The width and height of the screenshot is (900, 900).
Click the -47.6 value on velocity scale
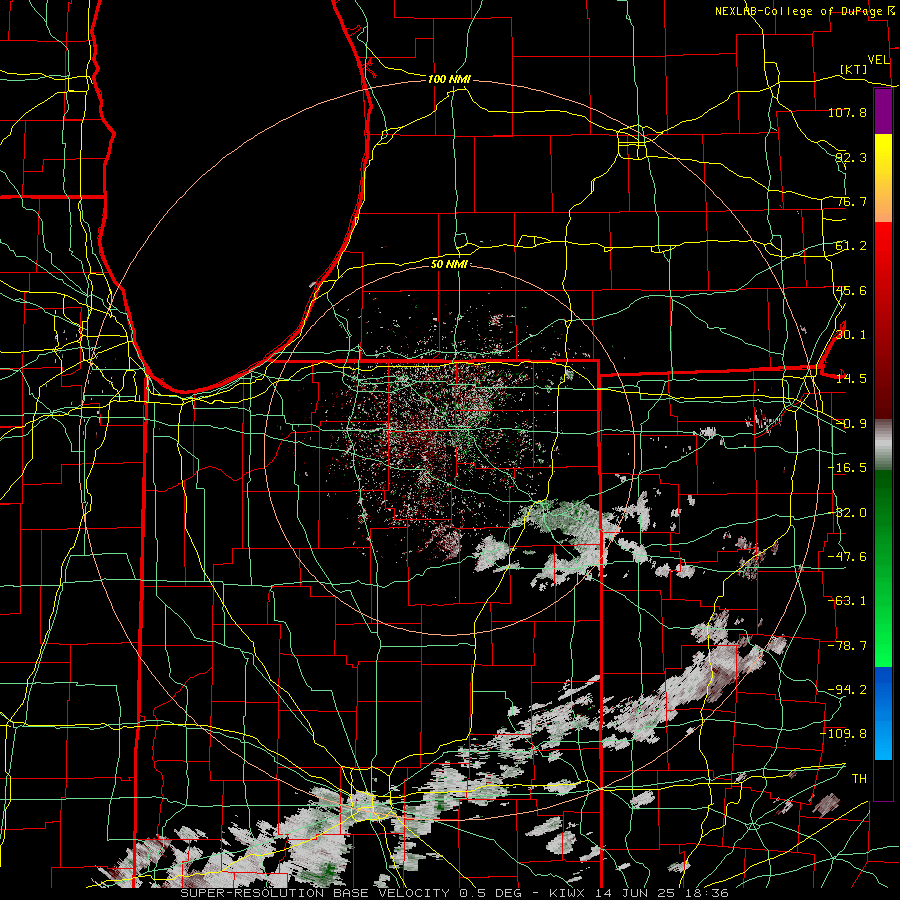847,557
